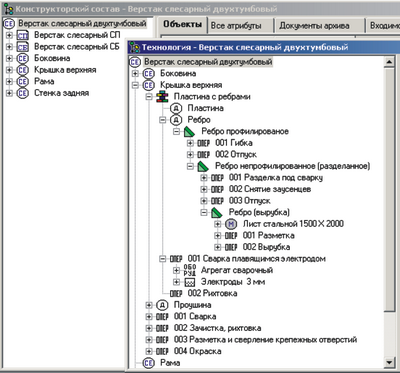This screenshot has width=400, height=373.
Task: Collapse Крышка верхняя in Технология tree
Action: tap(135, 85)
